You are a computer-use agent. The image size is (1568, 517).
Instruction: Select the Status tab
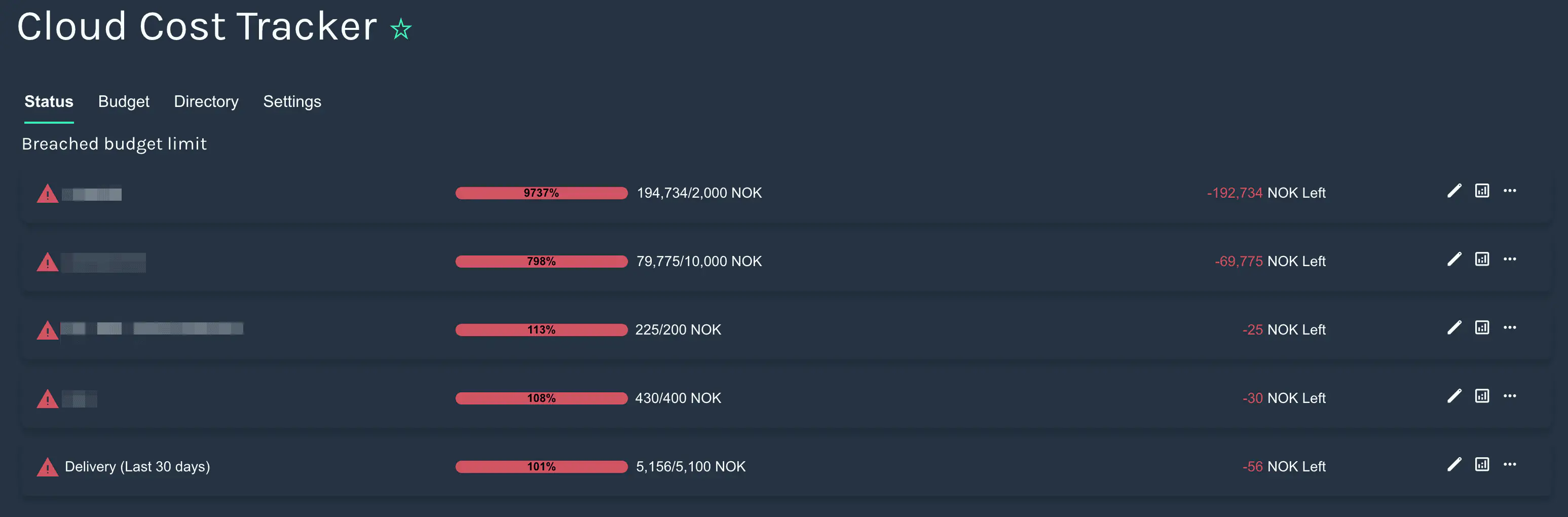coord(49,102)
